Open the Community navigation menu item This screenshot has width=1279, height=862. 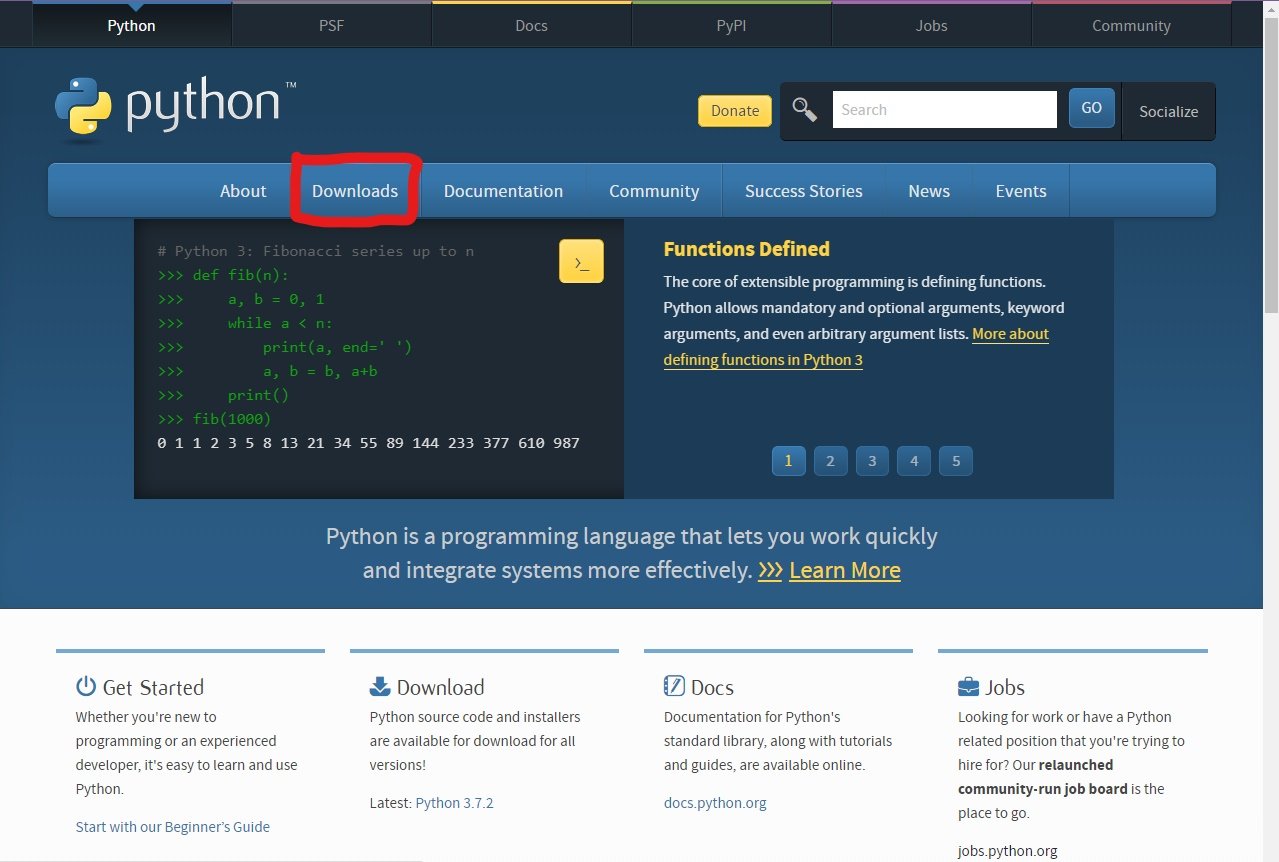654,191
